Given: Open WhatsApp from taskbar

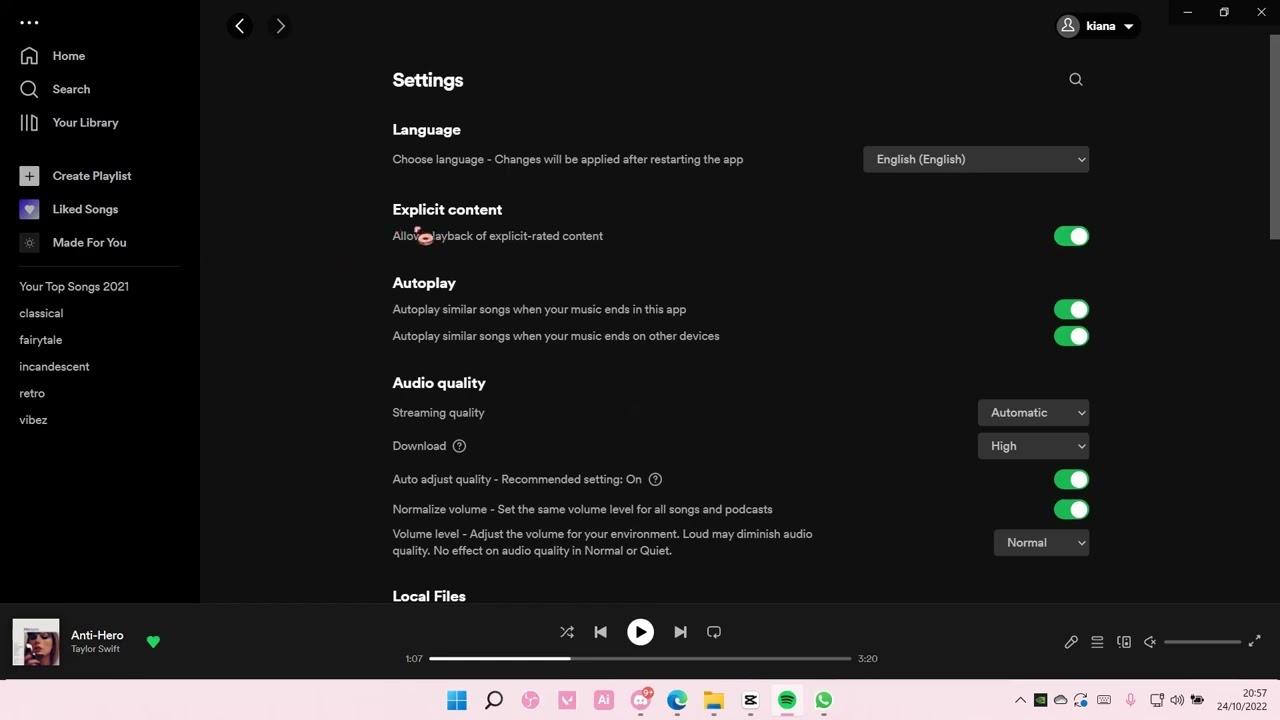Looking at the screenshot, I should click(823, 700).
